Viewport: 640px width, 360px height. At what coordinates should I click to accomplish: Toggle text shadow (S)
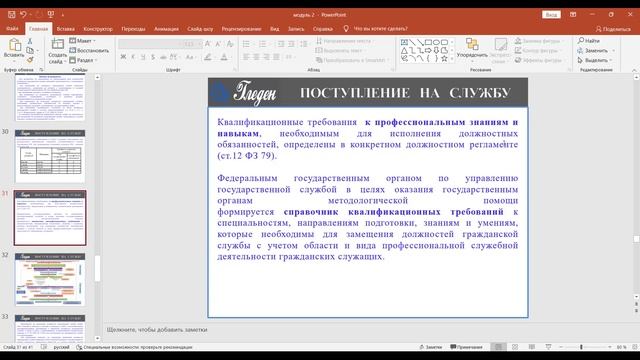coord(153,57)
